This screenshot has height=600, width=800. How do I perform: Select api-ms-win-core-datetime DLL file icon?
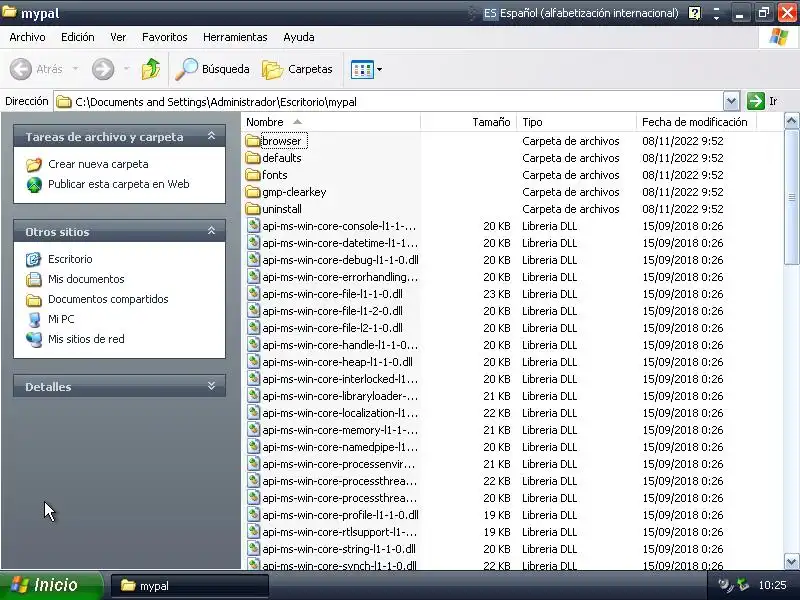click(x=254, y=242)
